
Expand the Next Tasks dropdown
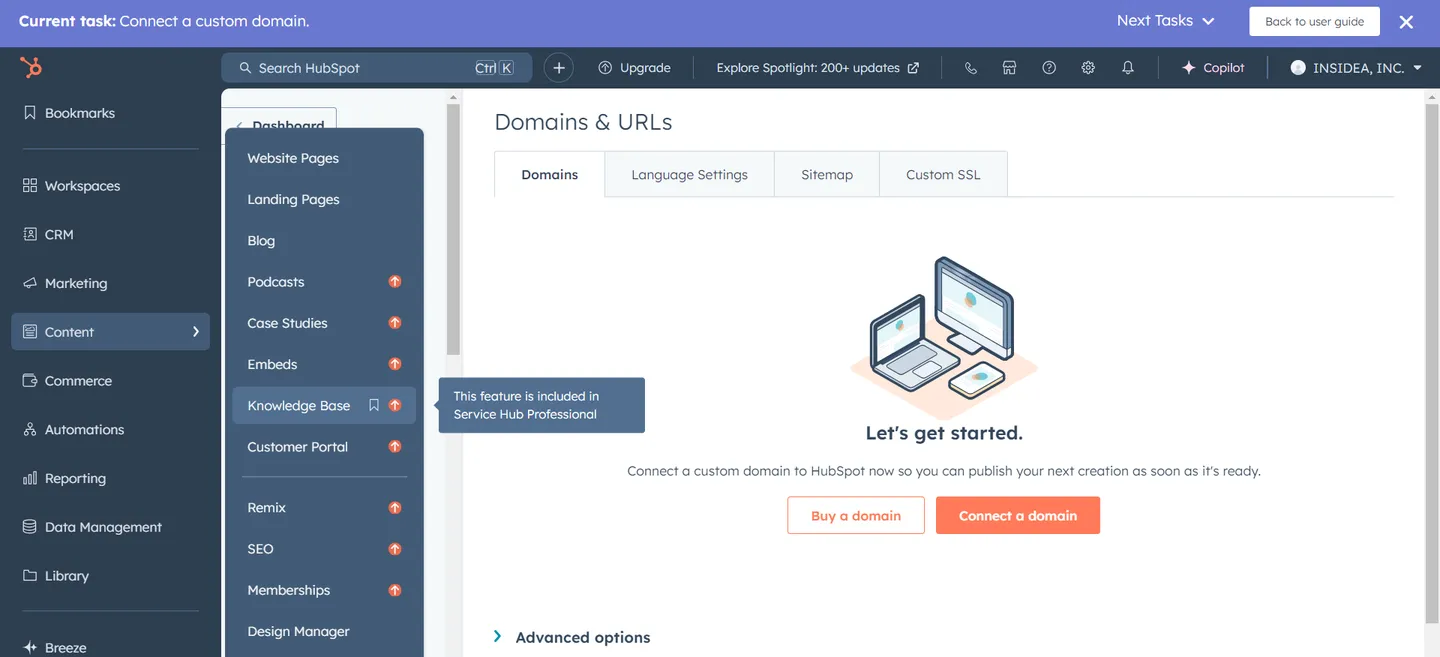click(1165, 21)
